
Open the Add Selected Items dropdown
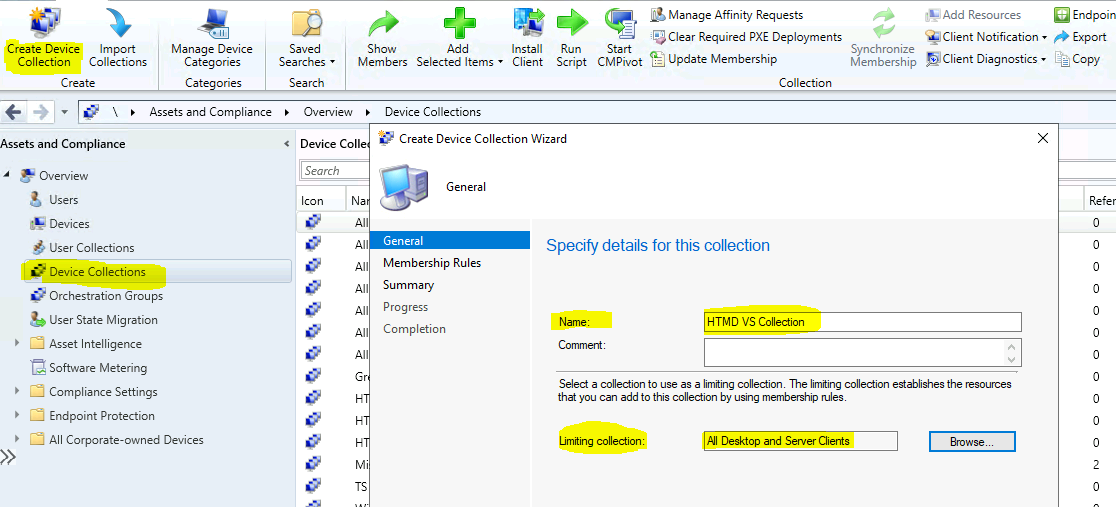459,37
